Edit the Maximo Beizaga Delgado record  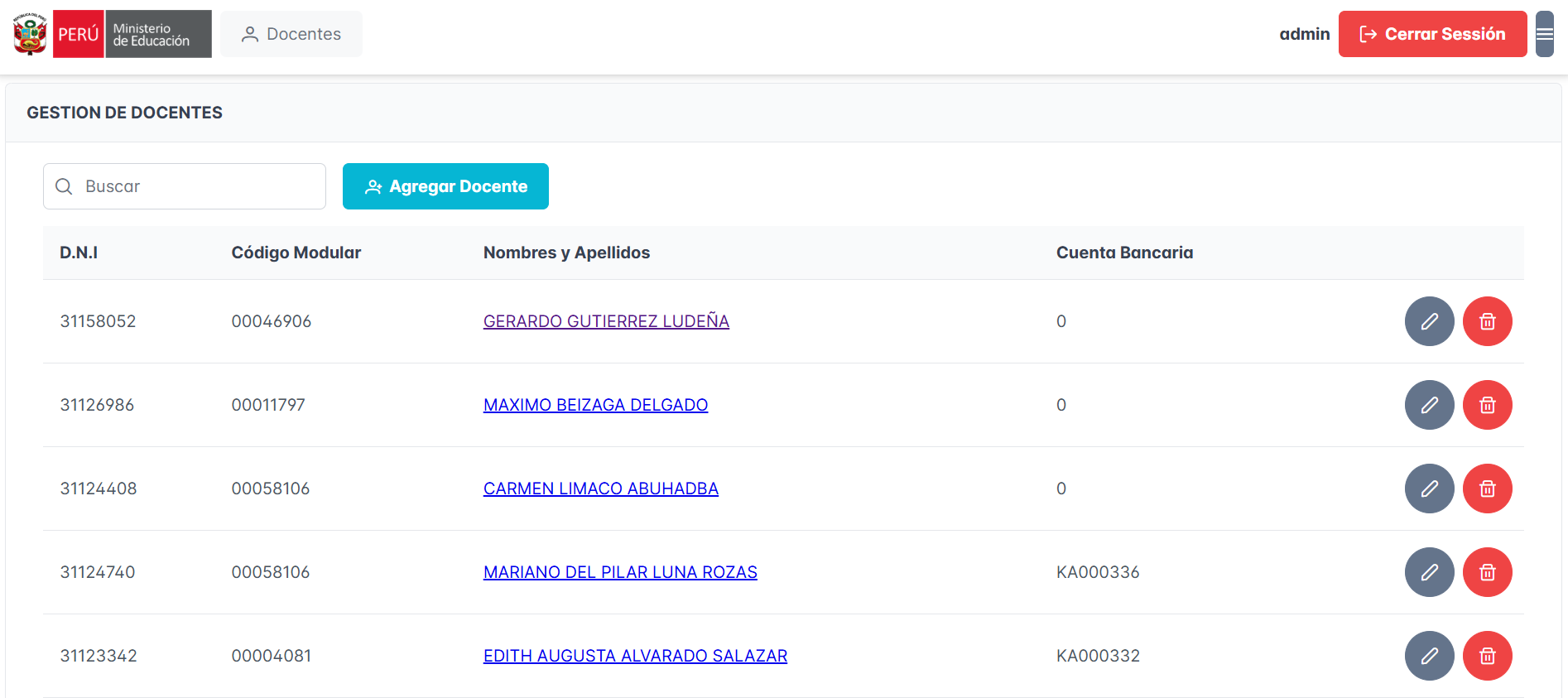coord(1429,405)
